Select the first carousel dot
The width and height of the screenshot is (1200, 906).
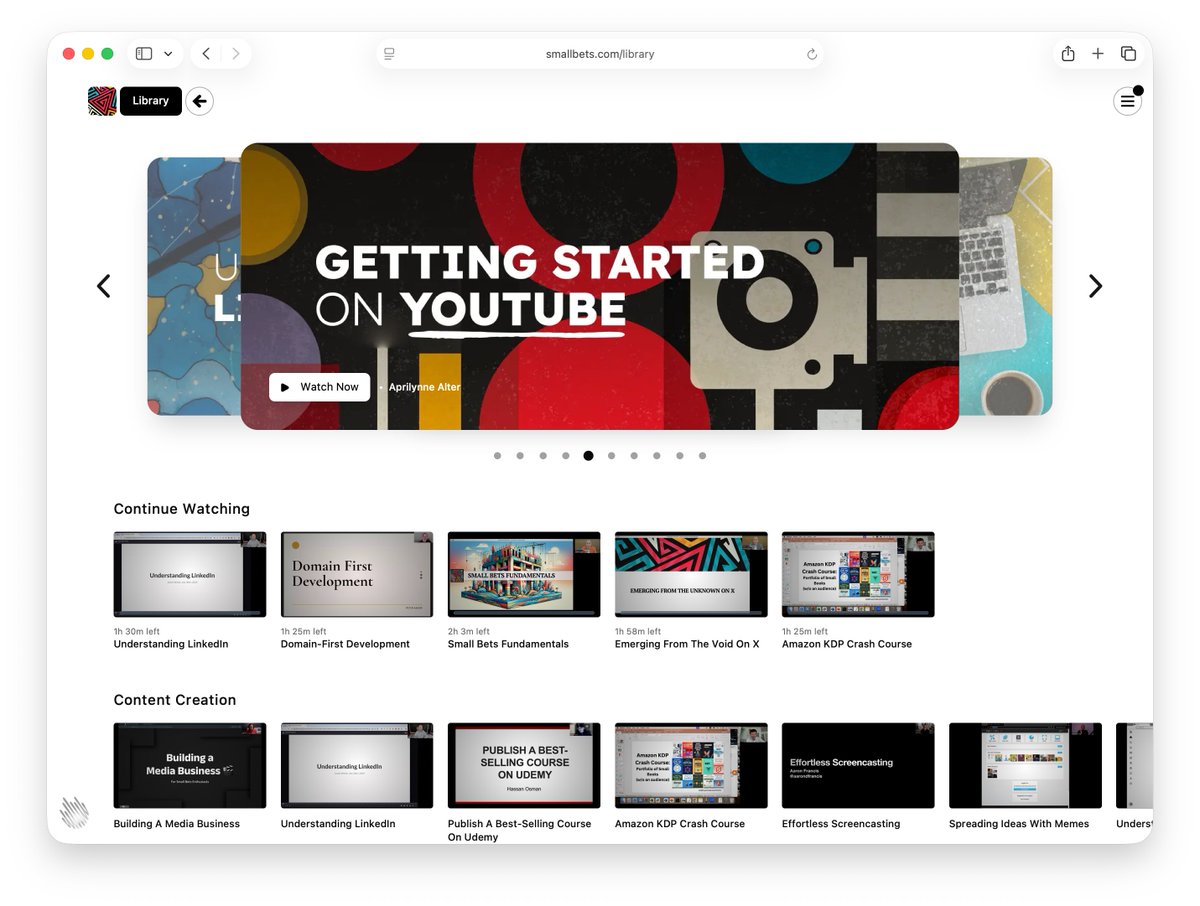coord(497,456)
